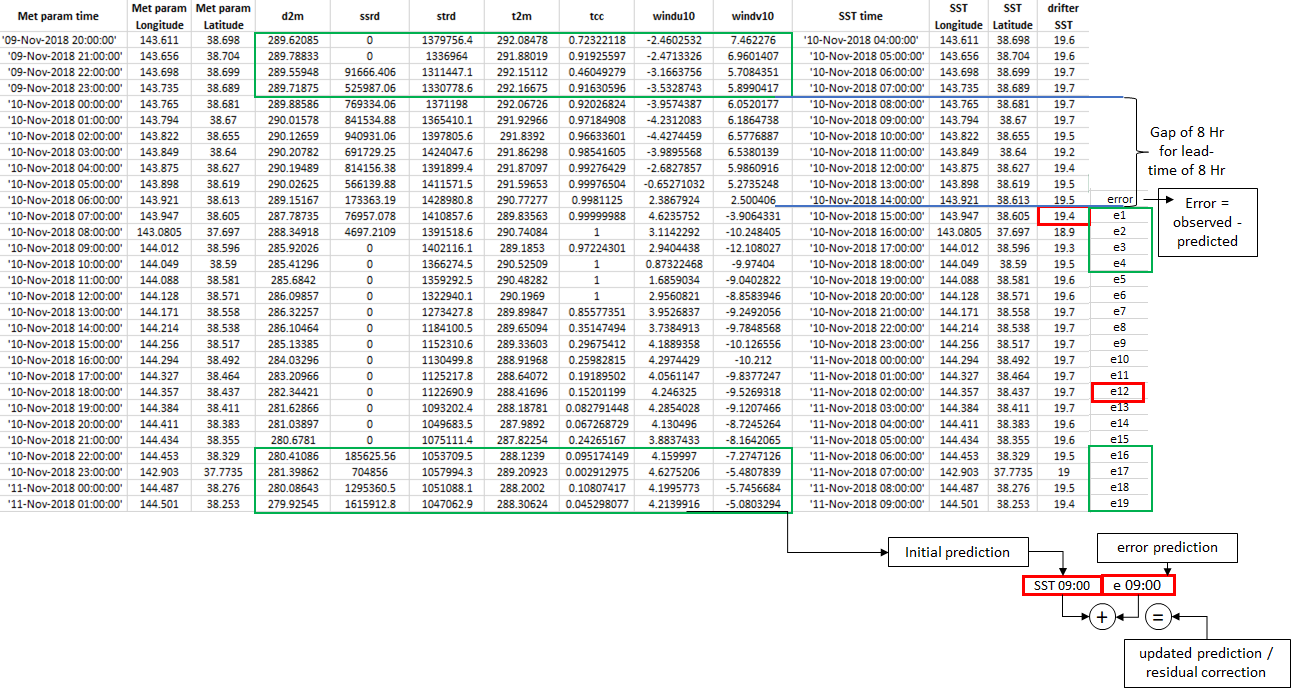Select error cell e19
Viewport: 1296px width, 695px height.
(1119, 504)
